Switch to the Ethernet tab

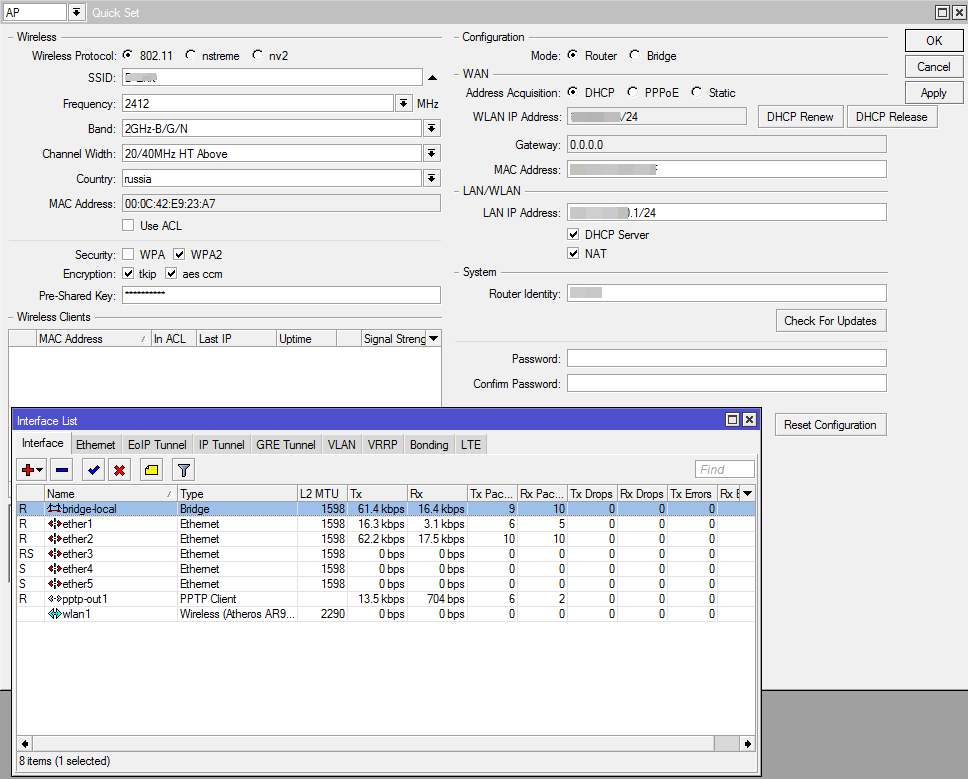point(95,444)
